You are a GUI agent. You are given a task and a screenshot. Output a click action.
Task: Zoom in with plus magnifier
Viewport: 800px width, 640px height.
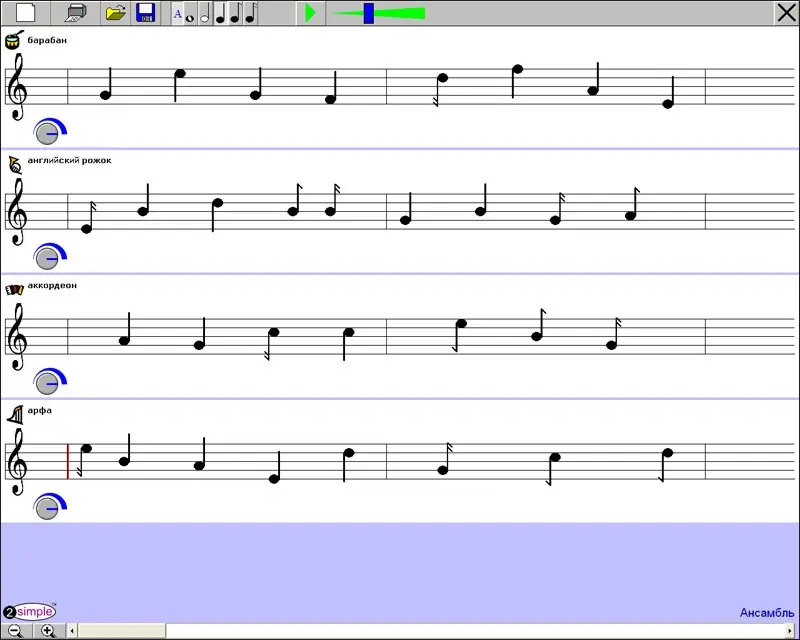(48, 631)
